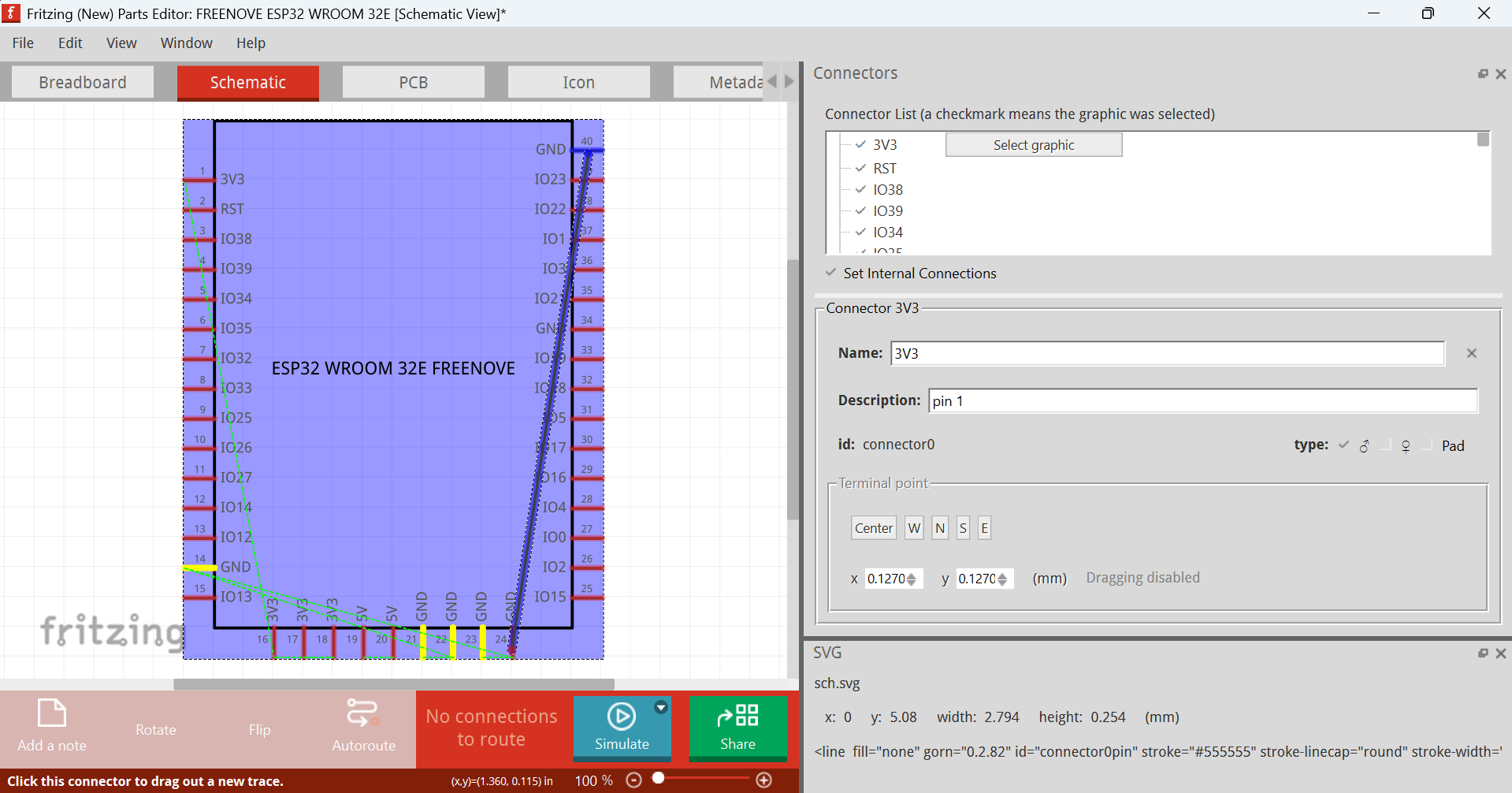The height and width of the screenshot is (793, 1512).
Task: Open the Simulate options arrow
Action: (661, 707)
